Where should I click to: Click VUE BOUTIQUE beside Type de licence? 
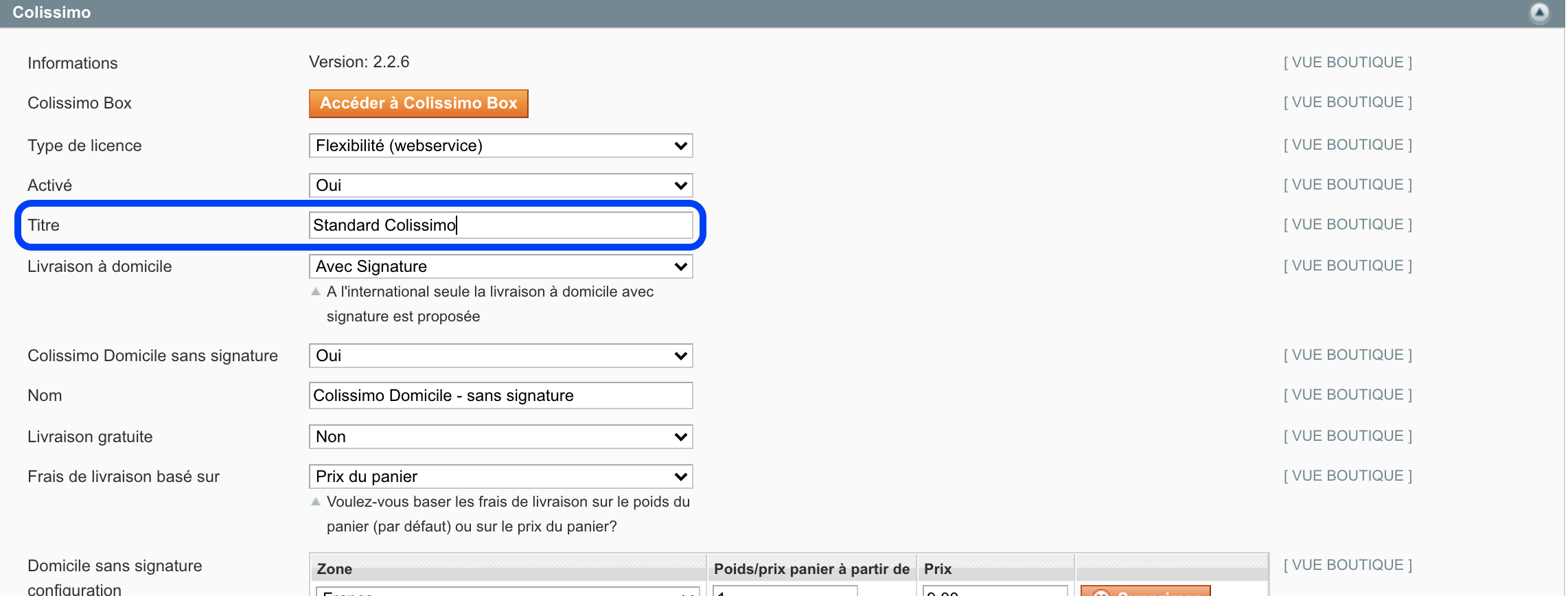(1348, 145)
